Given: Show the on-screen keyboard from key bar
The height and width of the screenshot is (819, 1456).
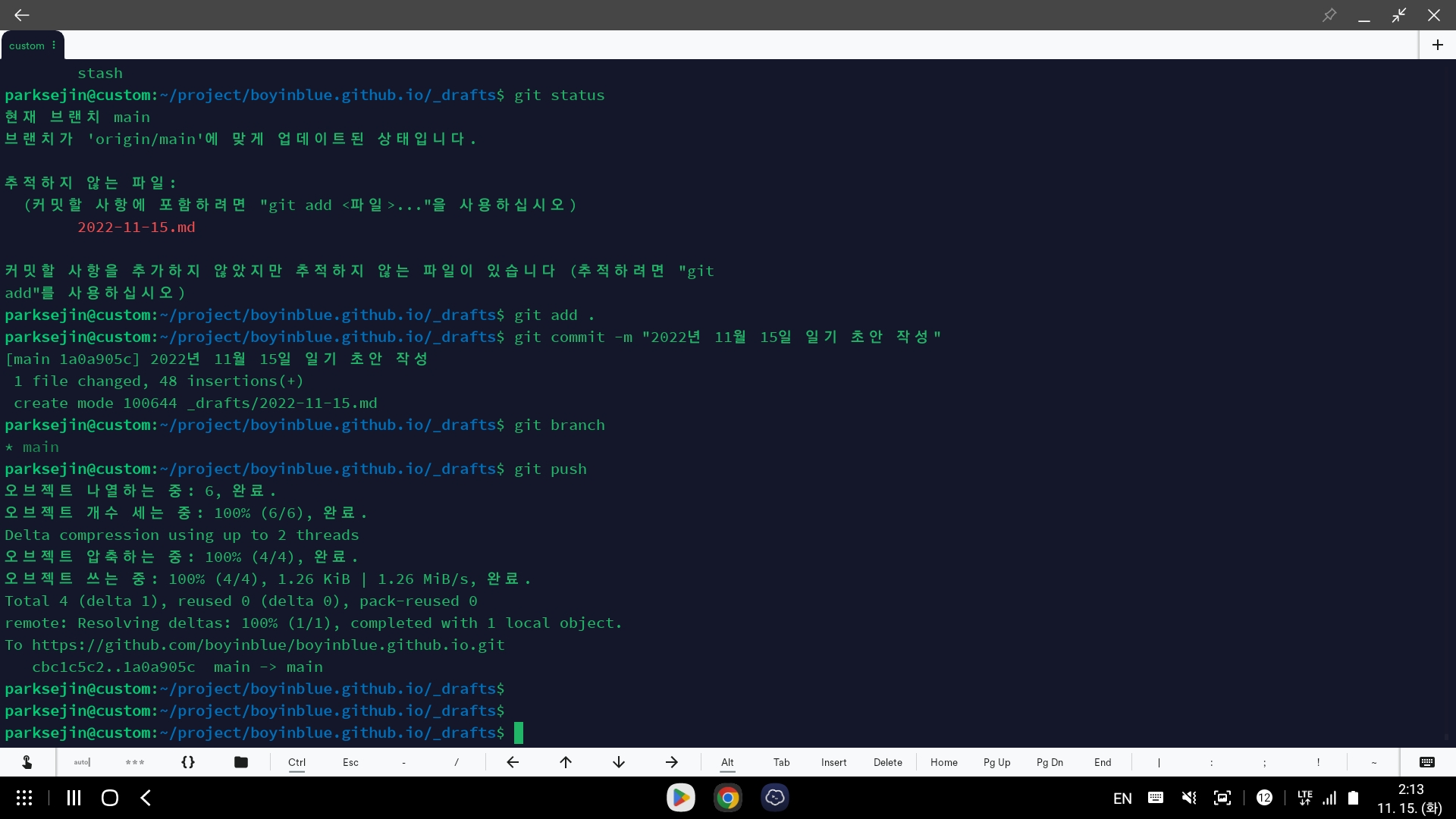Looking at the screenshot, I should tap(1427, 762).
